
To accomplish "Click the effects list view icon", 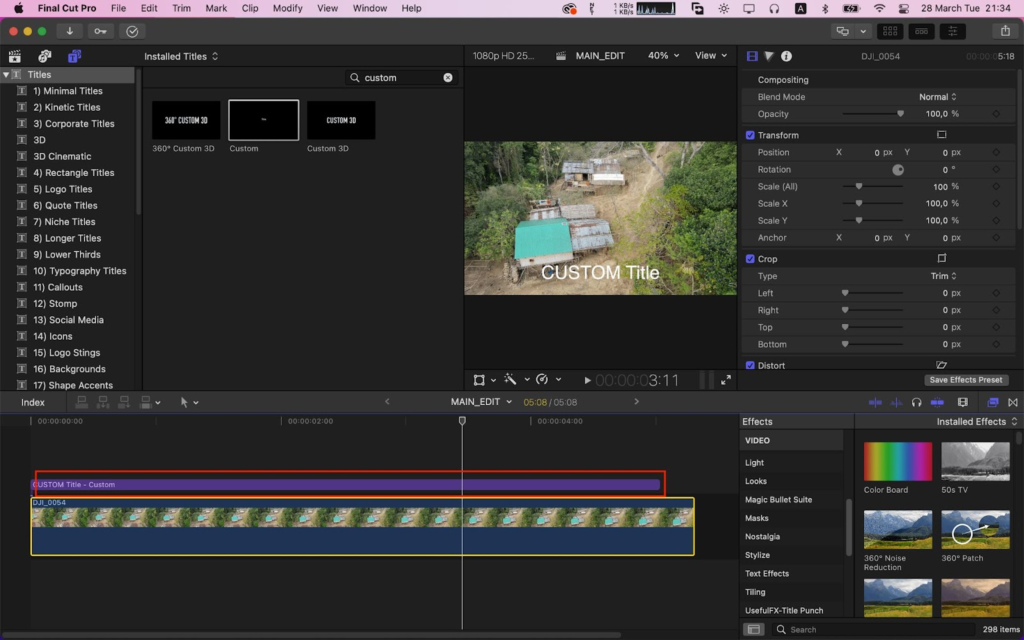I will pos(754,630).
